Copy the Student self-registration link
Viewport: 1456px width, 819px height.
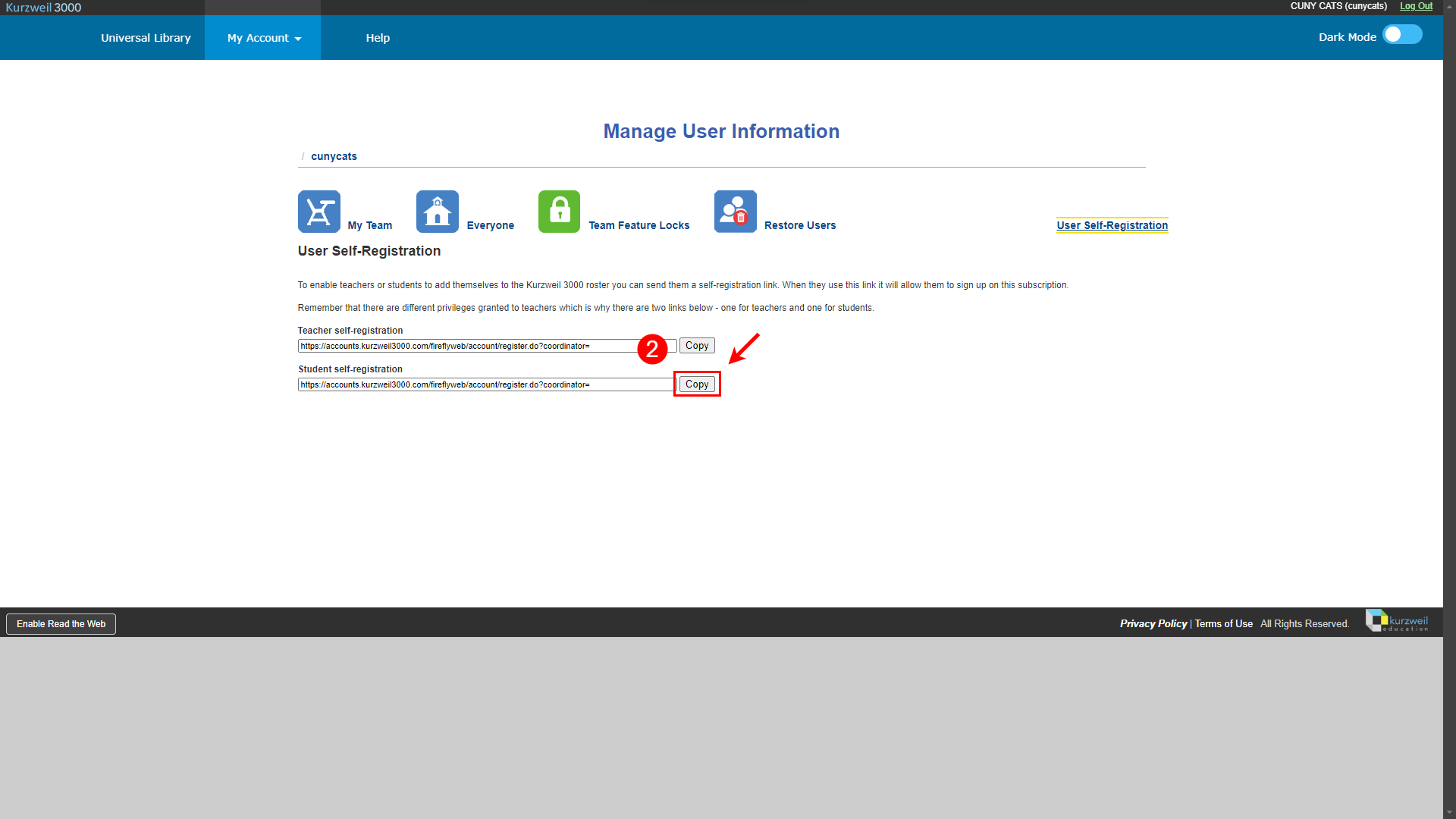[697, 384]
